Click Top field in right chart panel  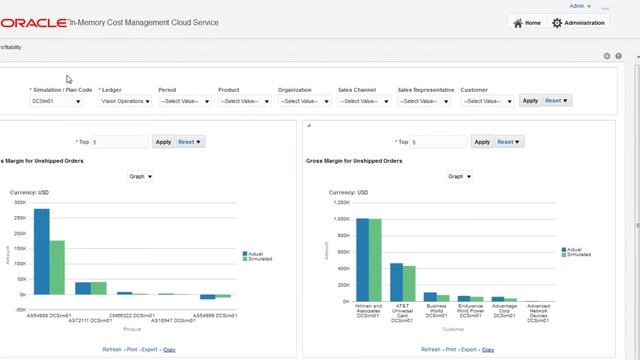click(438, 142)
